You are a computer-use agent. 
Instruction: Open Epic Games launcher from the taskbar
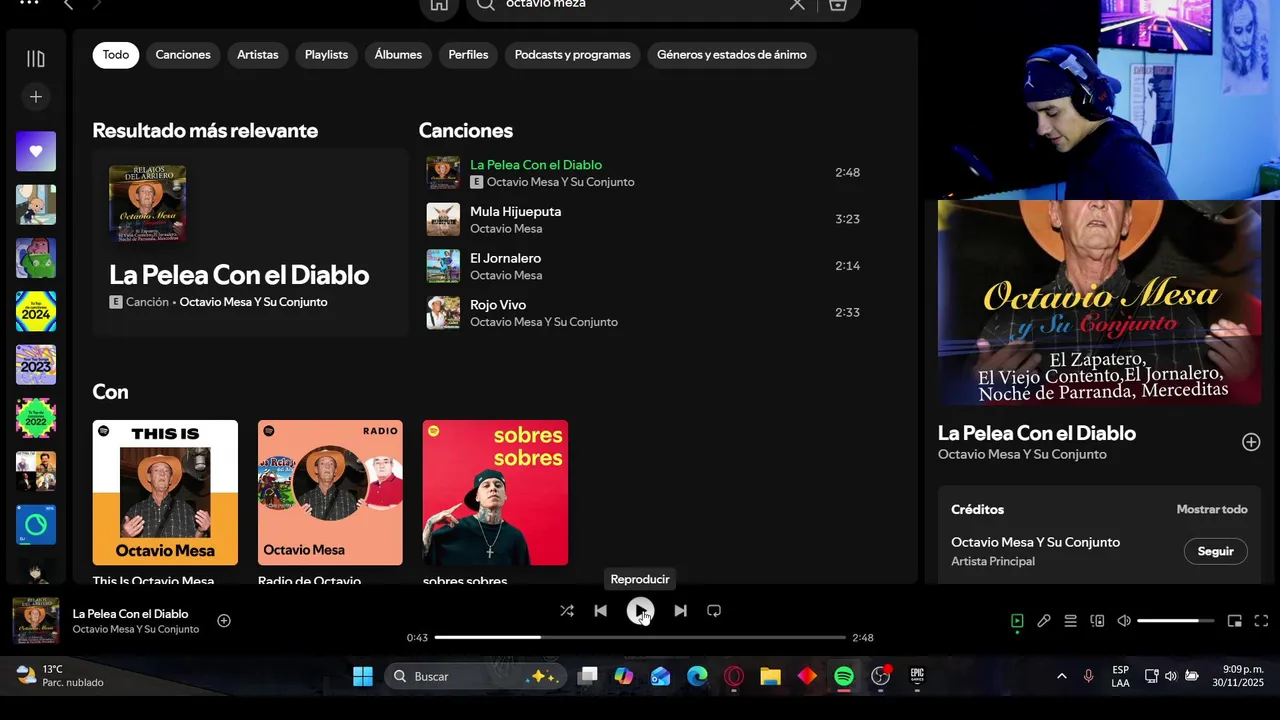(x=917, y=677)
